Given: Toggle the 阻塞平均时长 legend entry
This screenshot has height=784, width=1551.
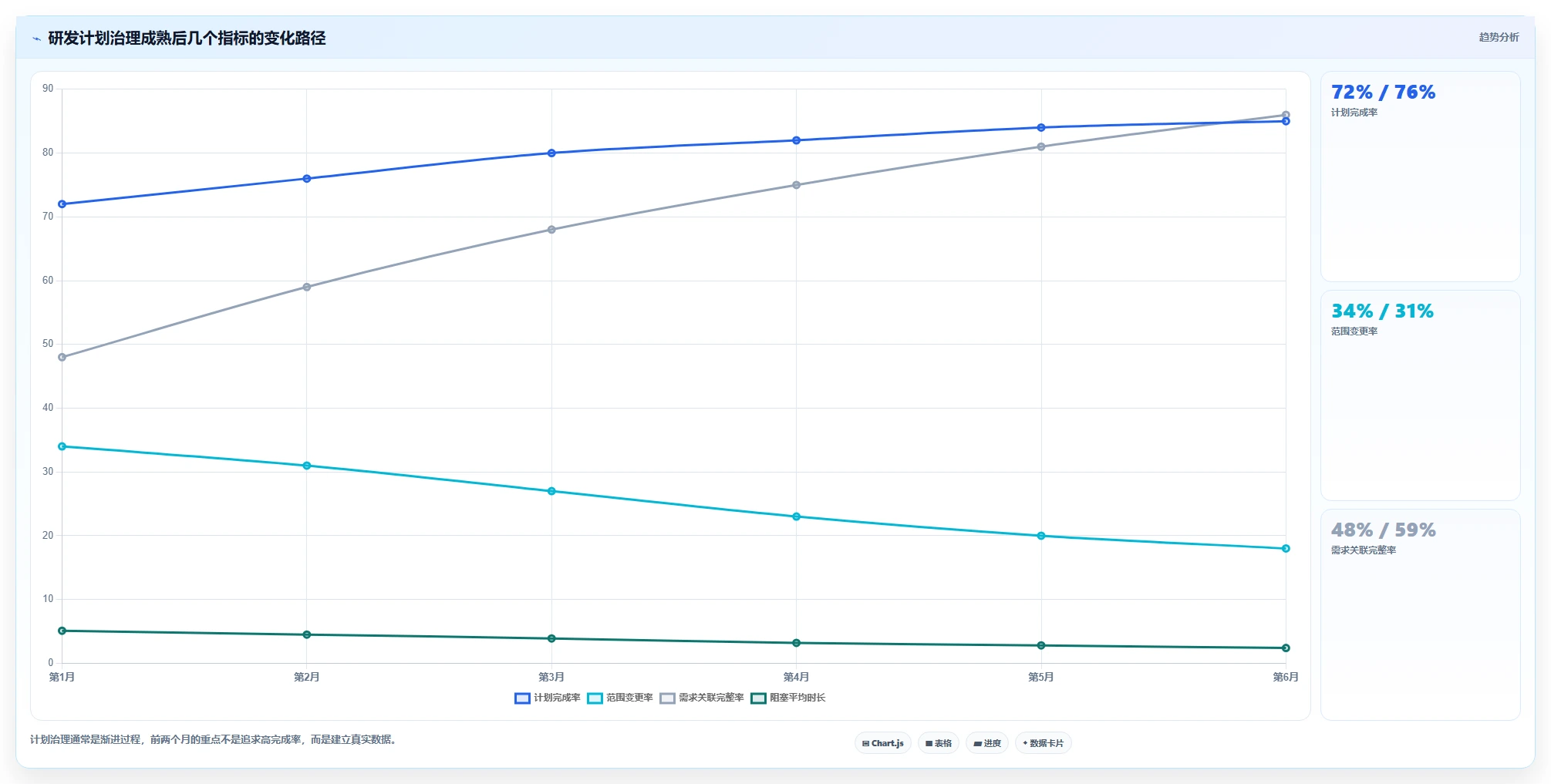Looking at the screenshot, I should (788, 698).
